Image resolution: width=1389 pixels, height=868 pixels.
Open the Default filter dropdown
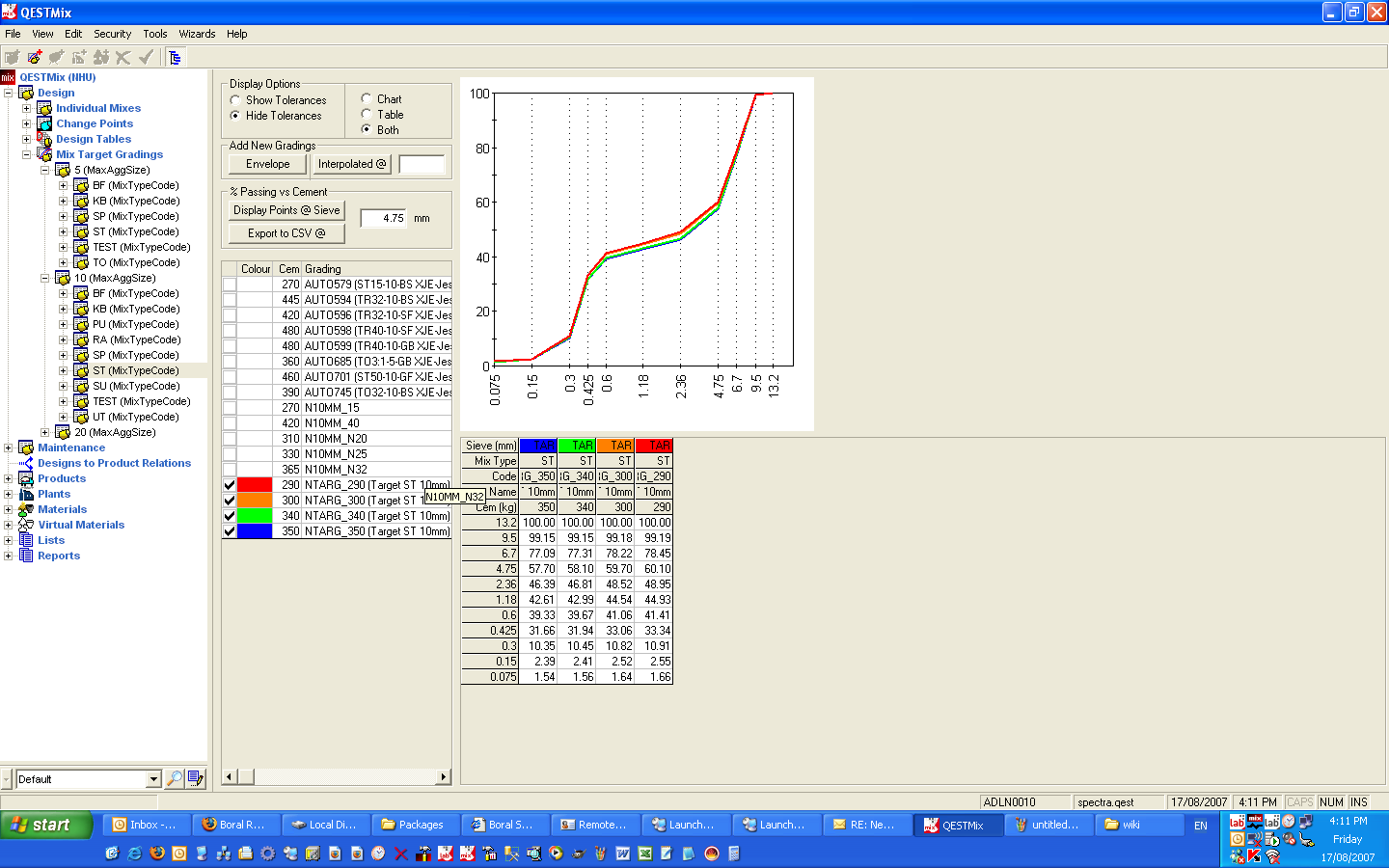coord(153,779)
